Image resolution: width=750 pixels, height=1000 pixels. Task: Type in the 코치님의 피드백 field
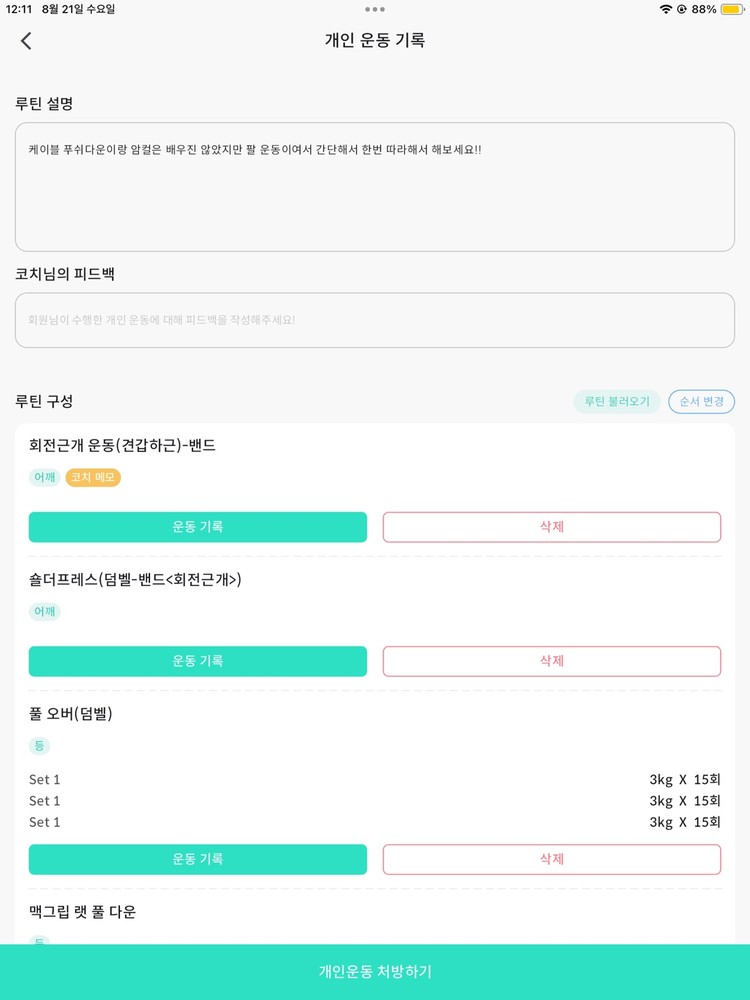coord(375,320)
